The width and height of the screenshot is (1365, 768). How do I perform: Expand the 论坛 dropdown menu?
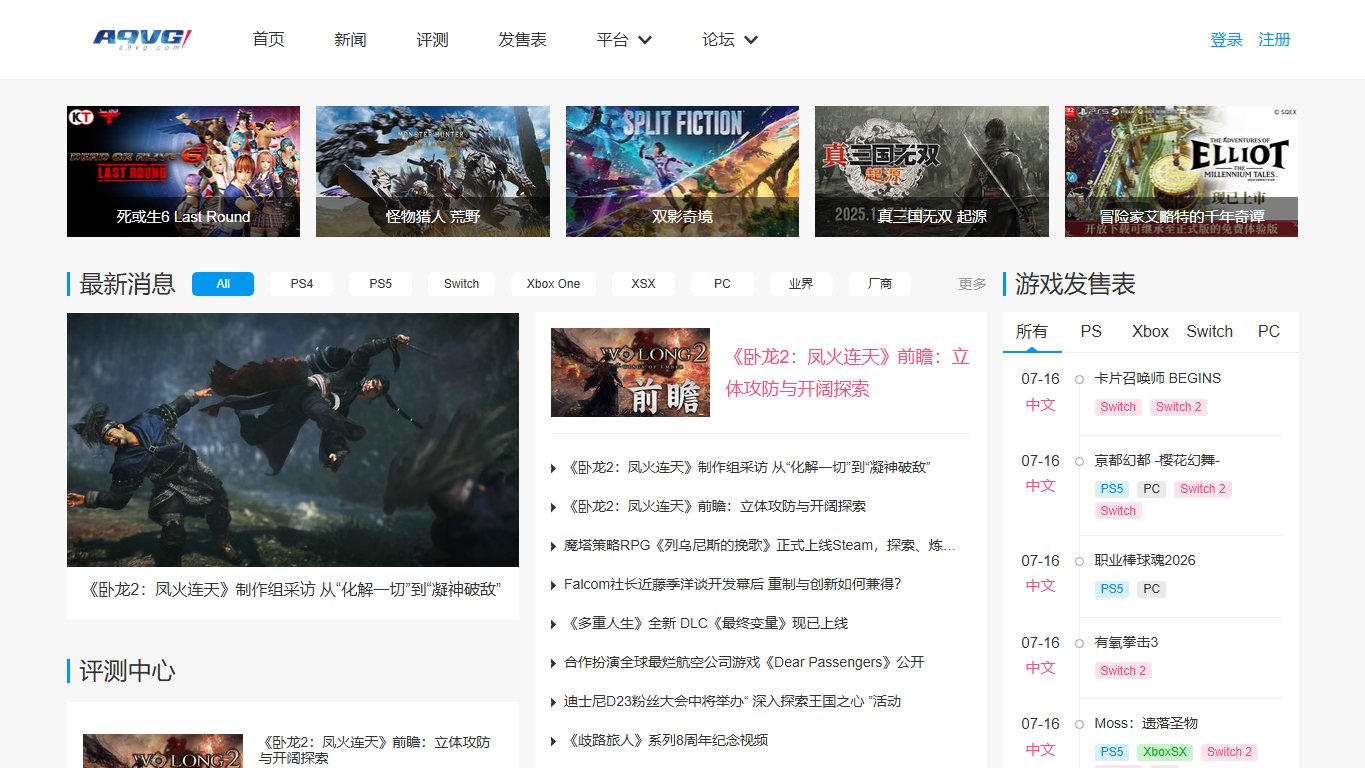click(x=730, y=40)
